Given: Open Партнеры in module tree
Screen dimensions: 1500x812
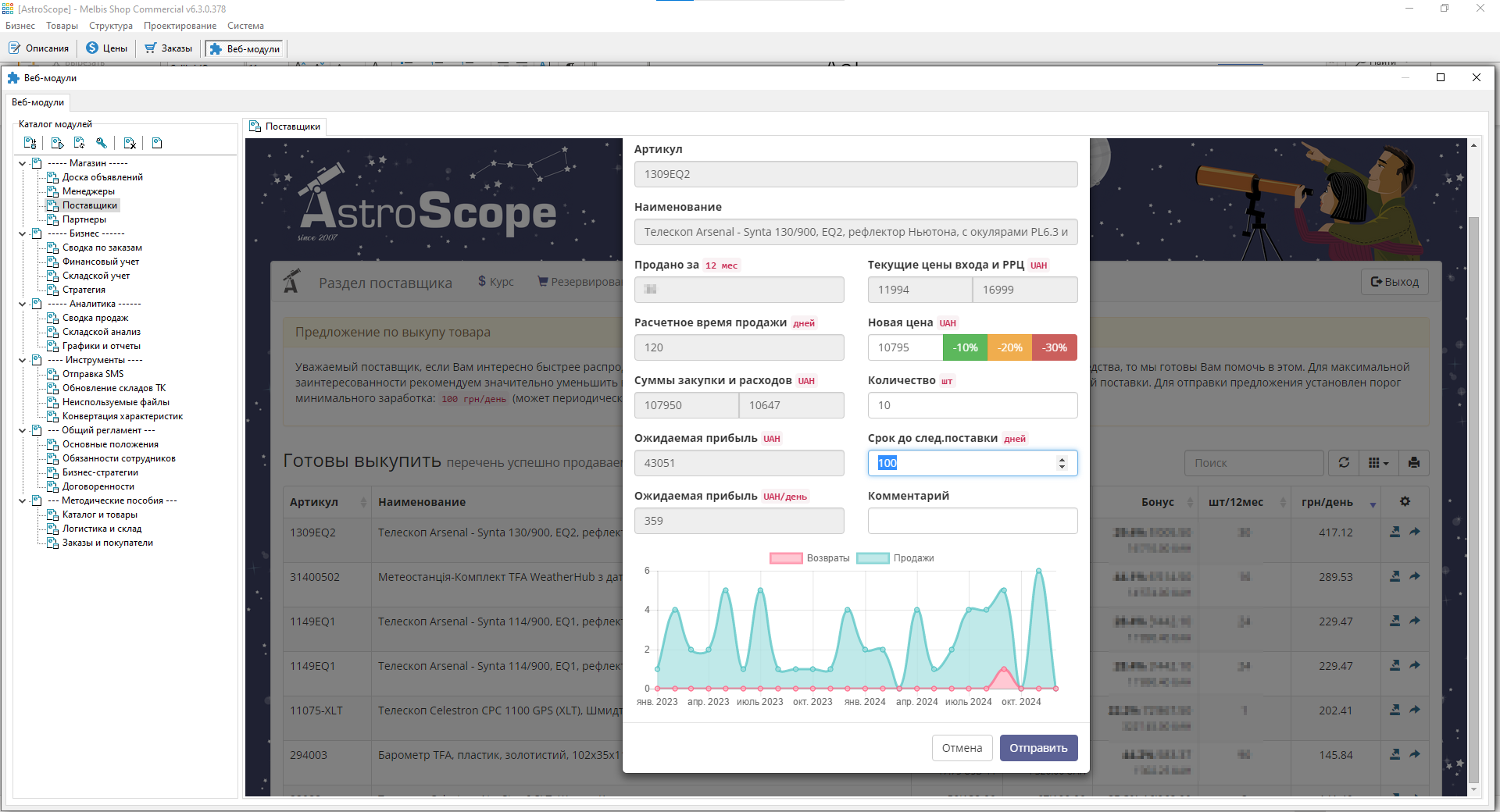Looking at the screenshot, I should (84, 219).
